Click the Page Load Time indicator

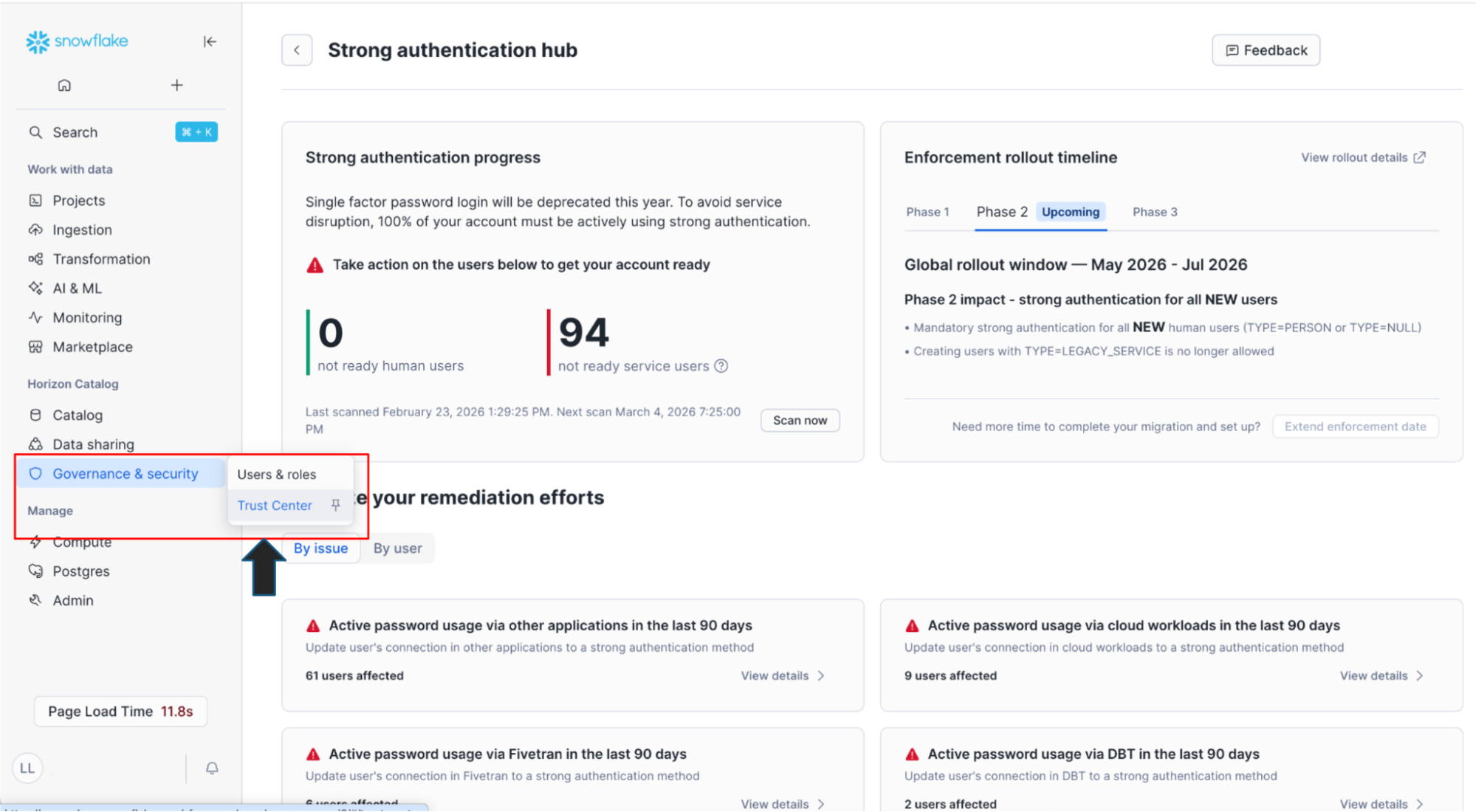click(x=120, y=711)
